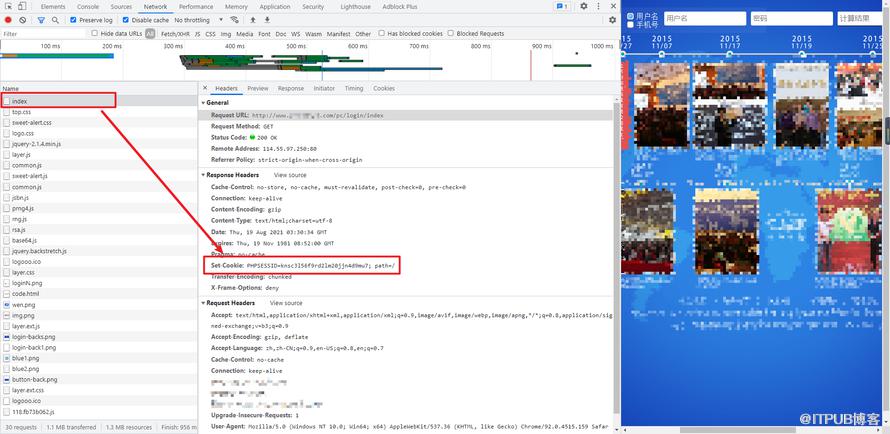Filter requests by Img type
This screenshot has width=890, height=434.
(226, 33)
